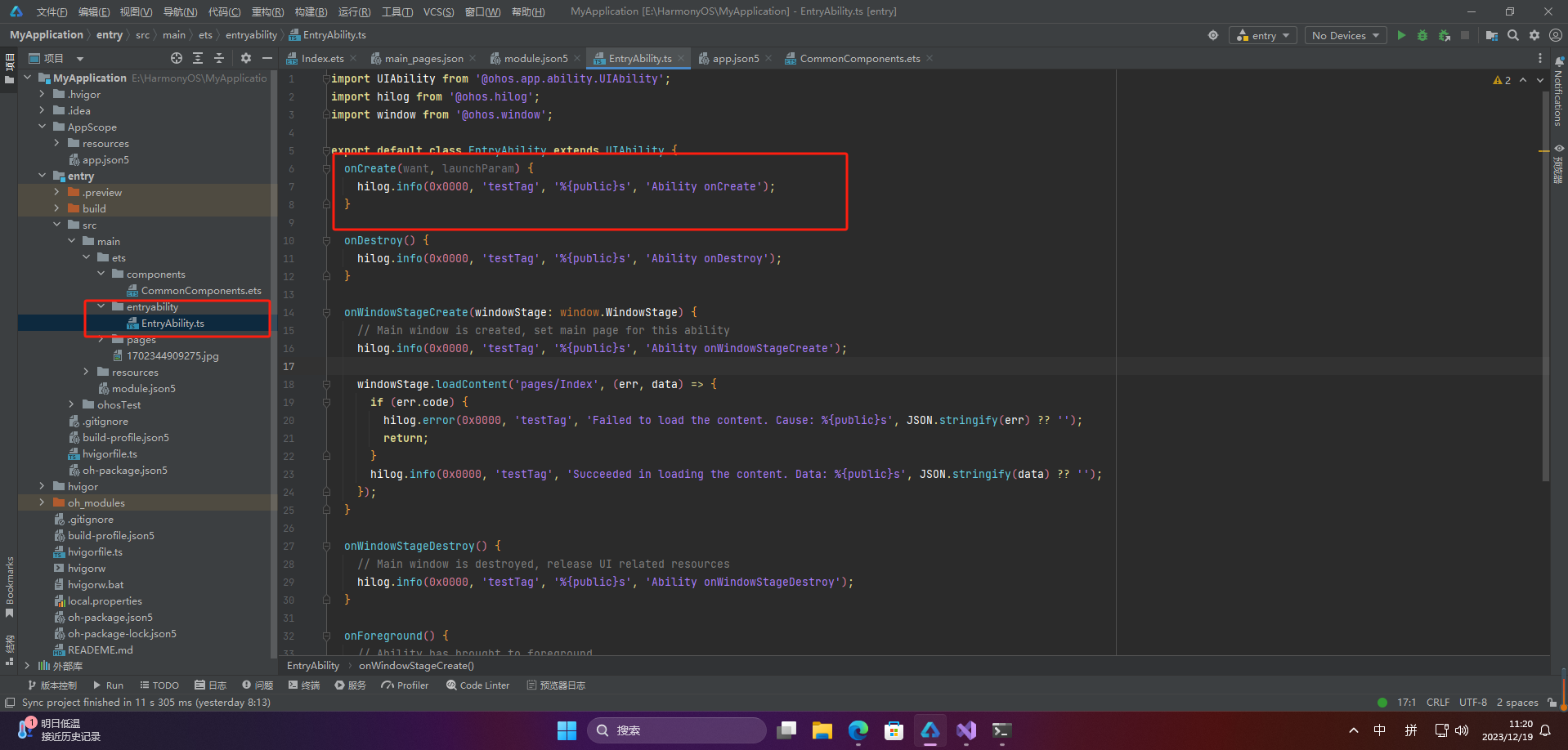Open the 日志 log tool window
The height and width of the screenshot is (750, 1568).
[x=211, y=685]
